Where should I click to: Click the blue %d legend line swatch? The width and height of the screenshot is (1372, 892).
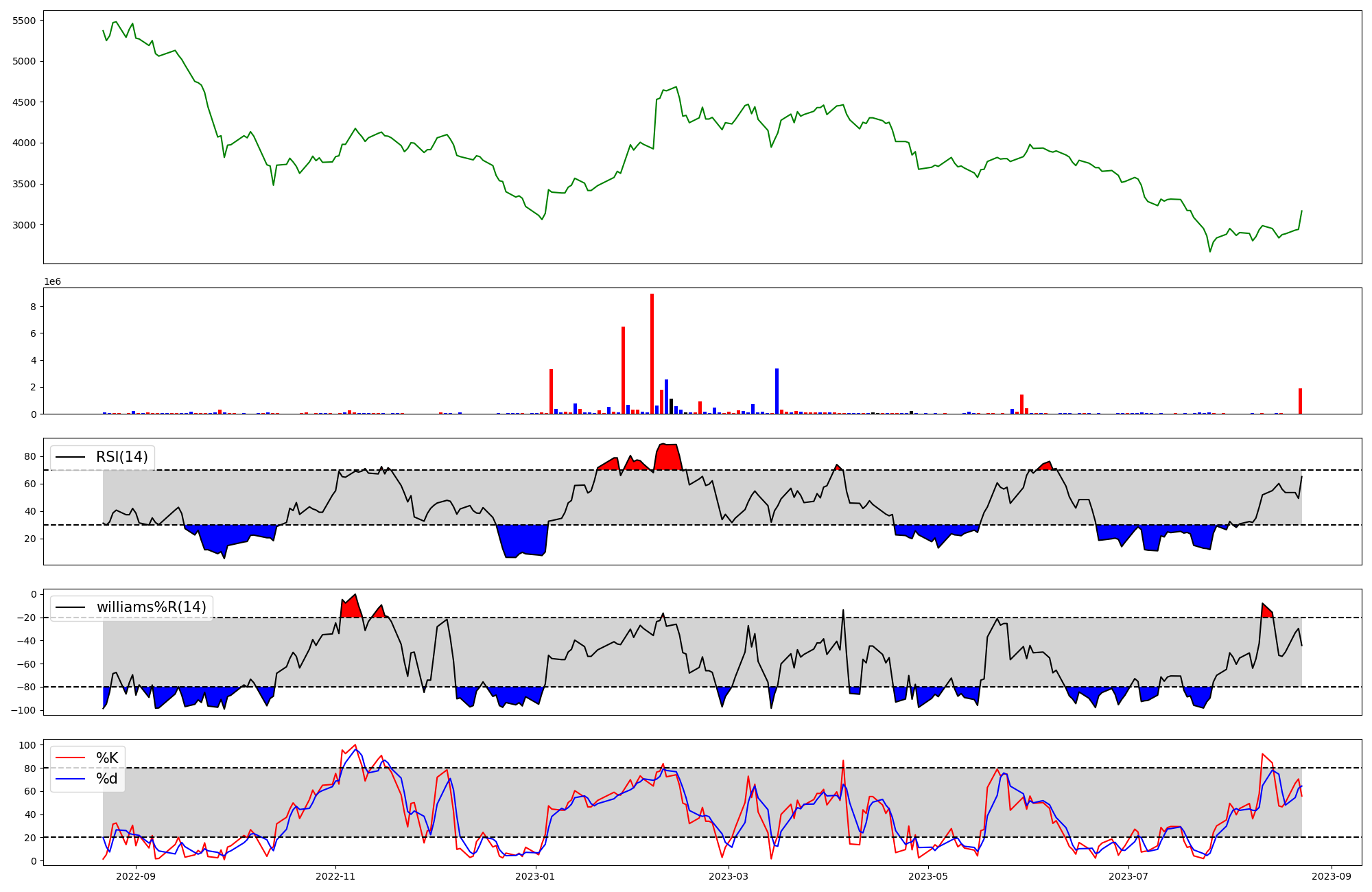point(70,779)
